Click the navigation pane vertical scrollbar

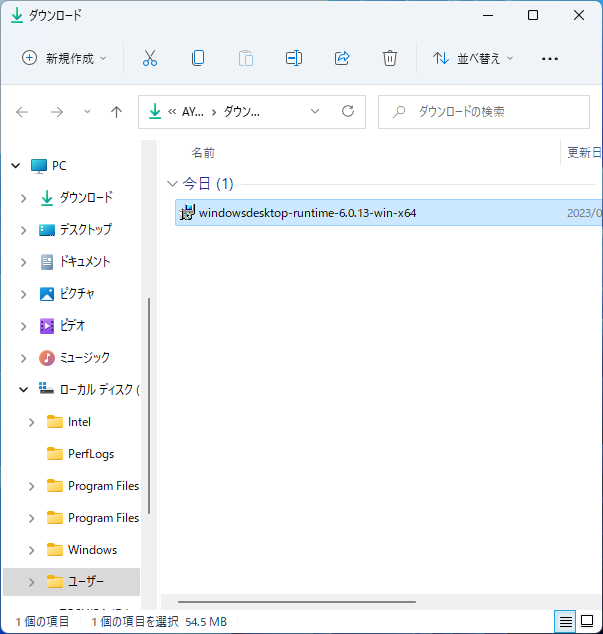click(149, 406)
